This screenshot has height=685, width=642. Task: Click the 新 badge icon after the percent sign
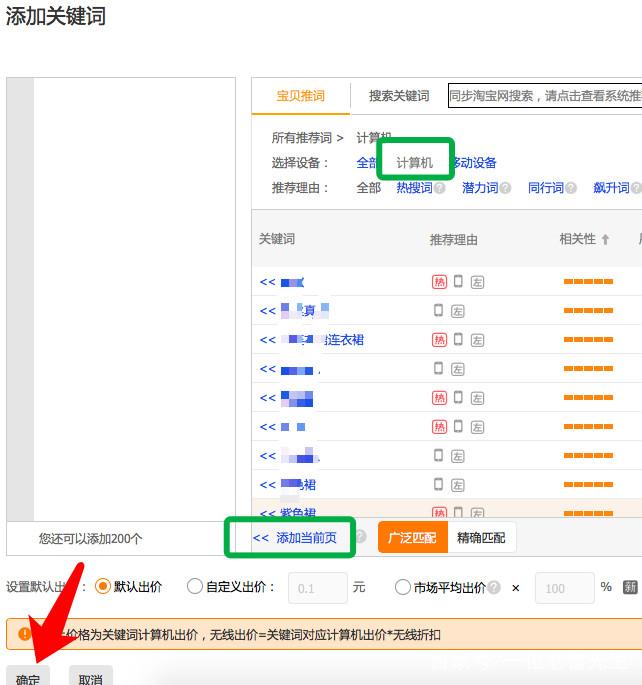[x=630, y=587]
